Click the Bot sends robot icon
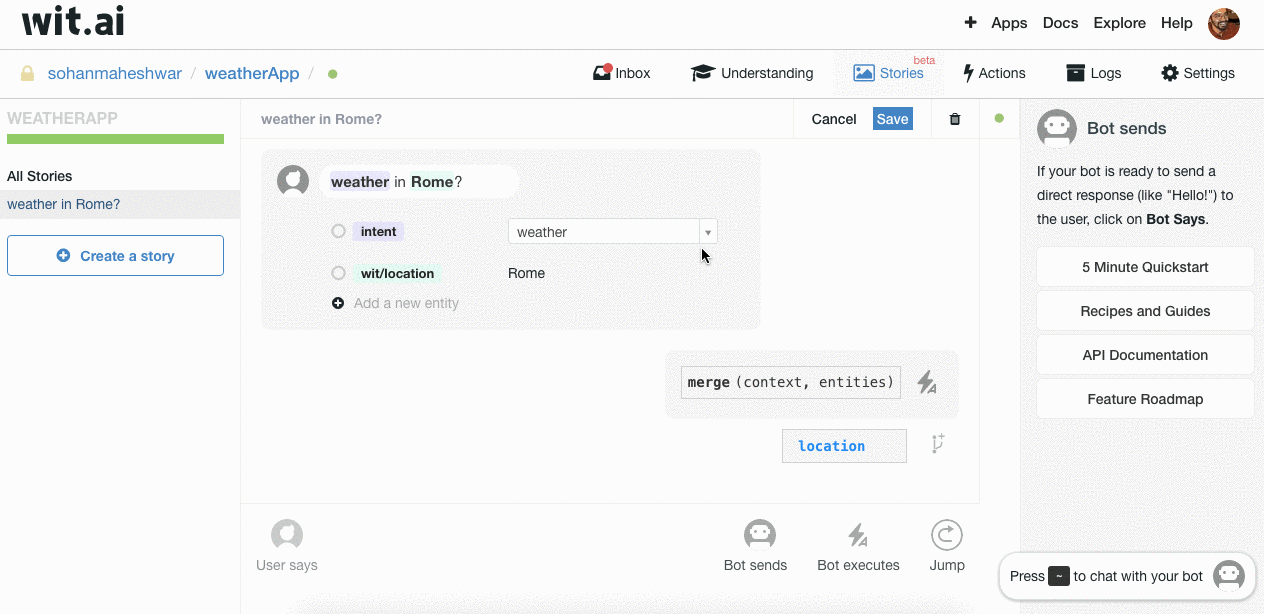 point(759,535)
